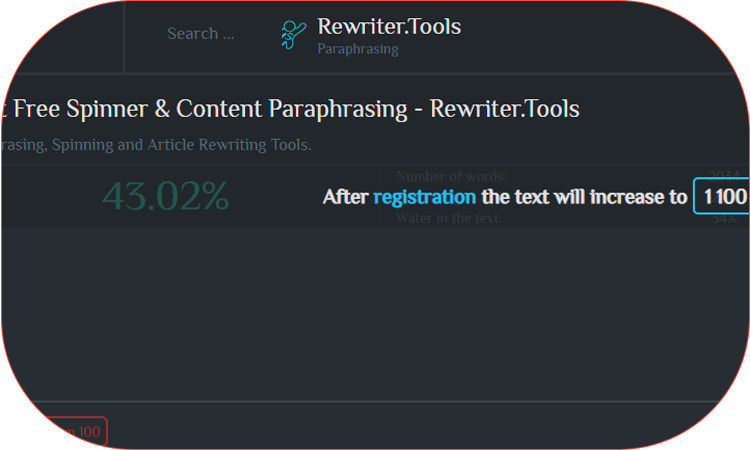Click the 43.02% uniqueness percentage value

click(166, 196)
